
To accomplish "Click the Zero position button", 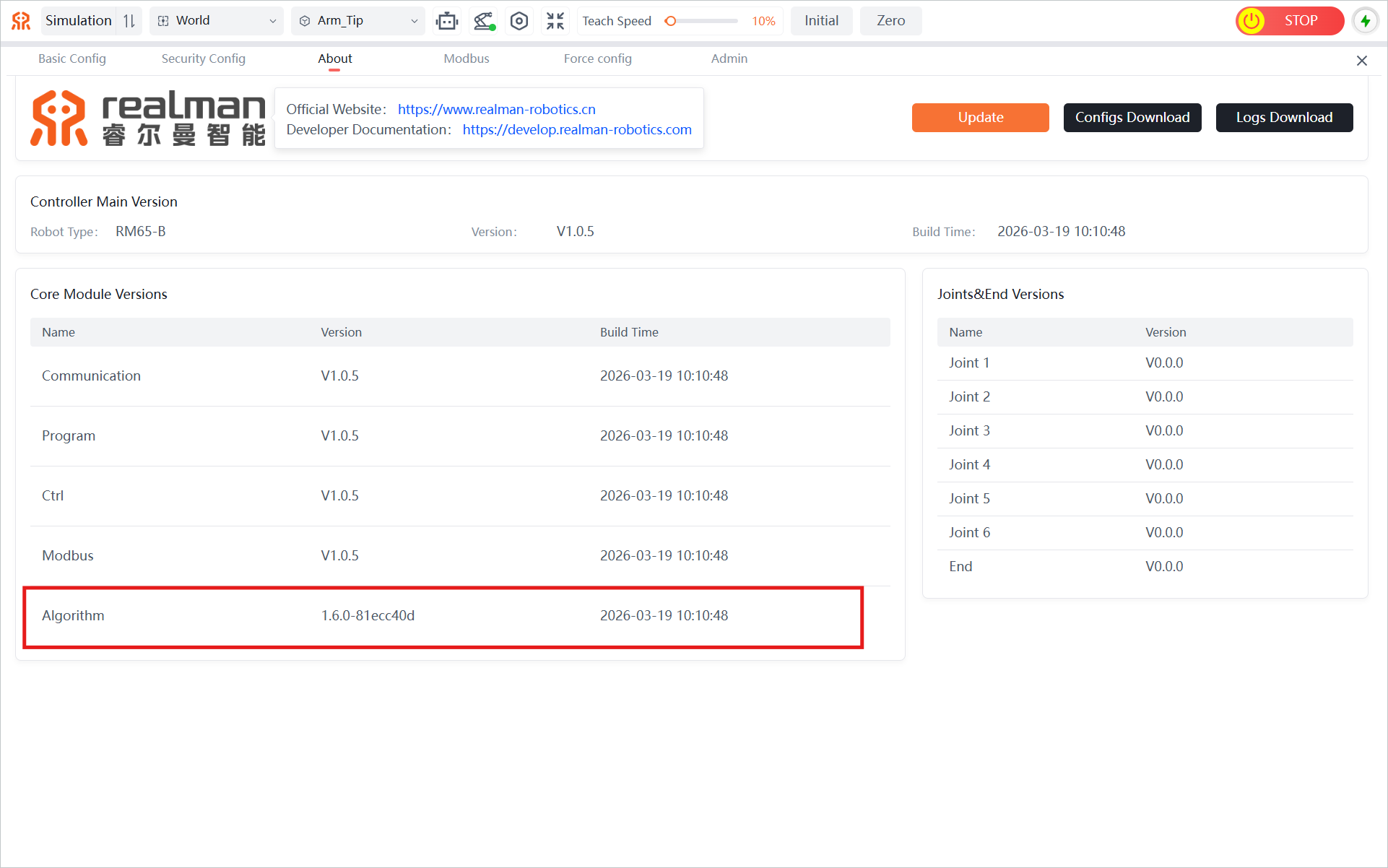I will (x=890, y=21).
